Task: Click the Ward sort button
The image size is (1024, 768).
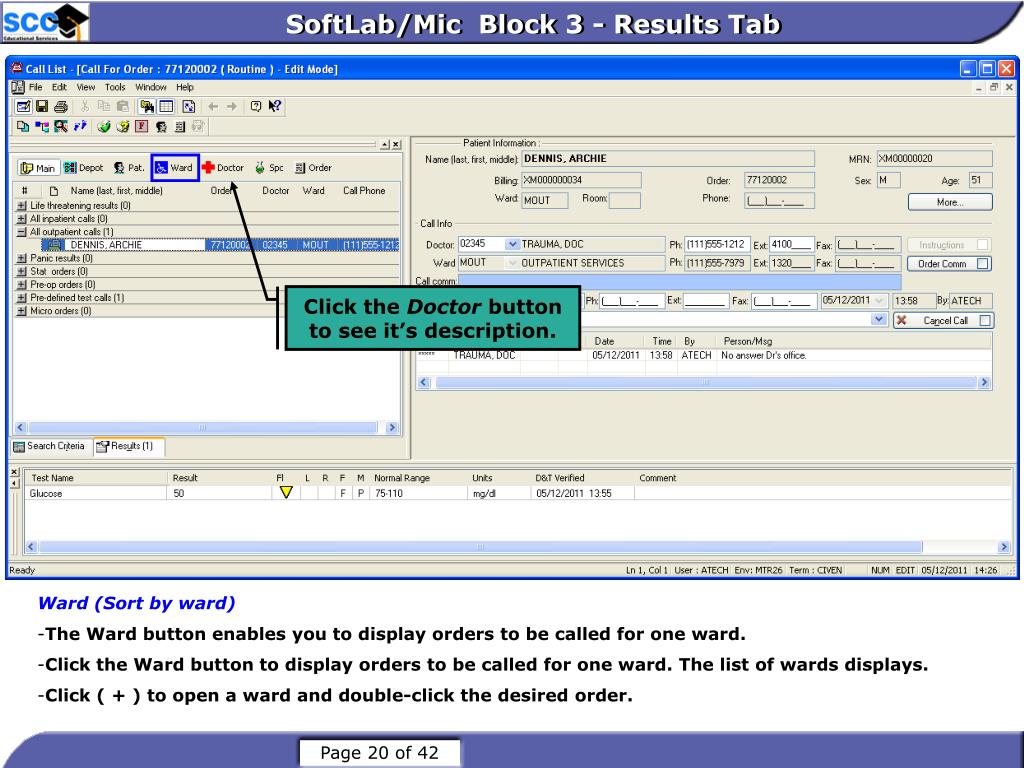Action: 174,168
